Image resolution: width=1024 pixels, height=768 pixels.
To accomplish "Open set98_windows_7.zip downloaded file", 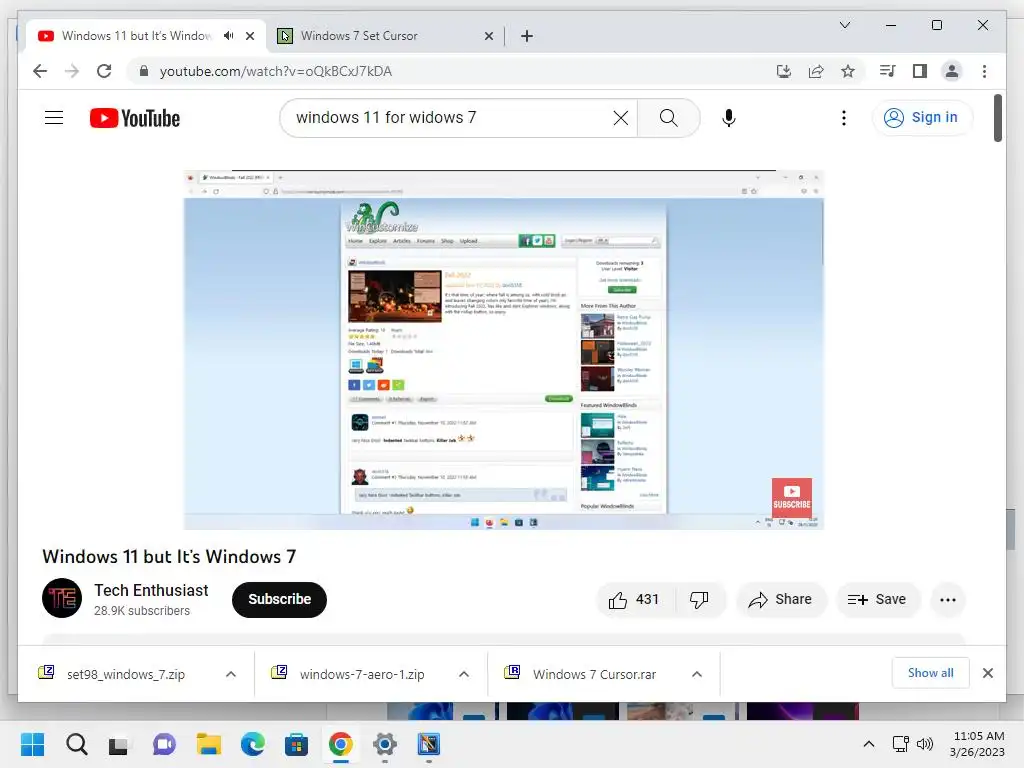I will pyautogui.click(x=125, y=674).
